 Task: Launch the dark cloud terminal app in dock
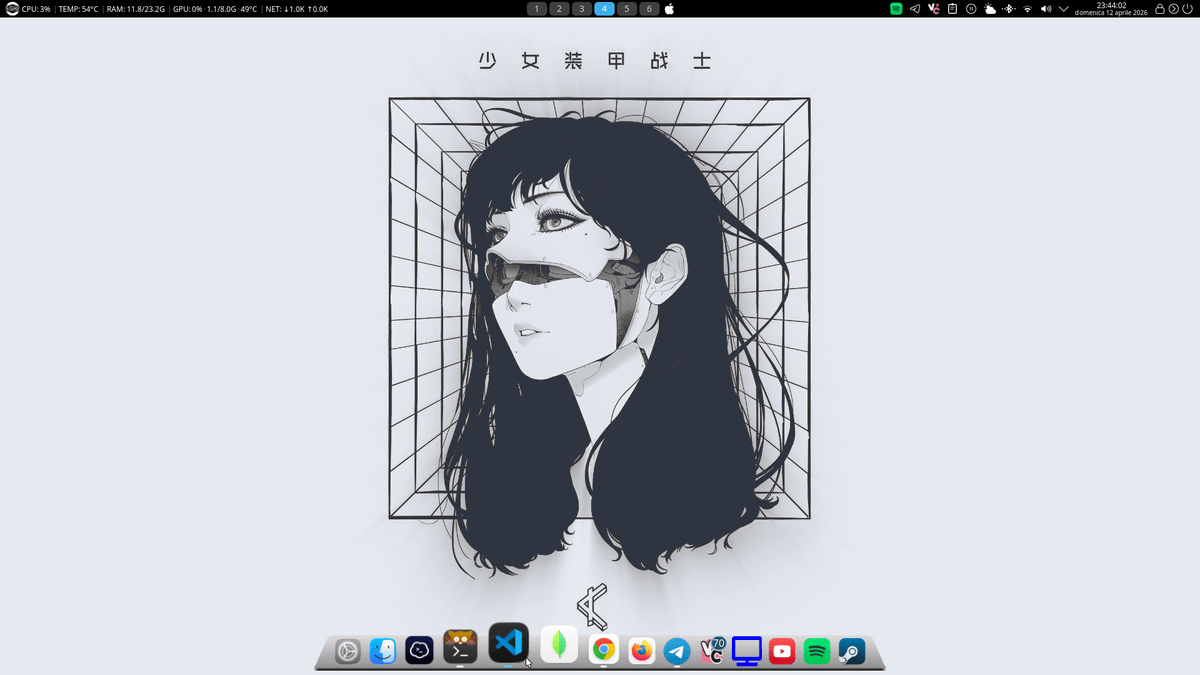[419, 651]
